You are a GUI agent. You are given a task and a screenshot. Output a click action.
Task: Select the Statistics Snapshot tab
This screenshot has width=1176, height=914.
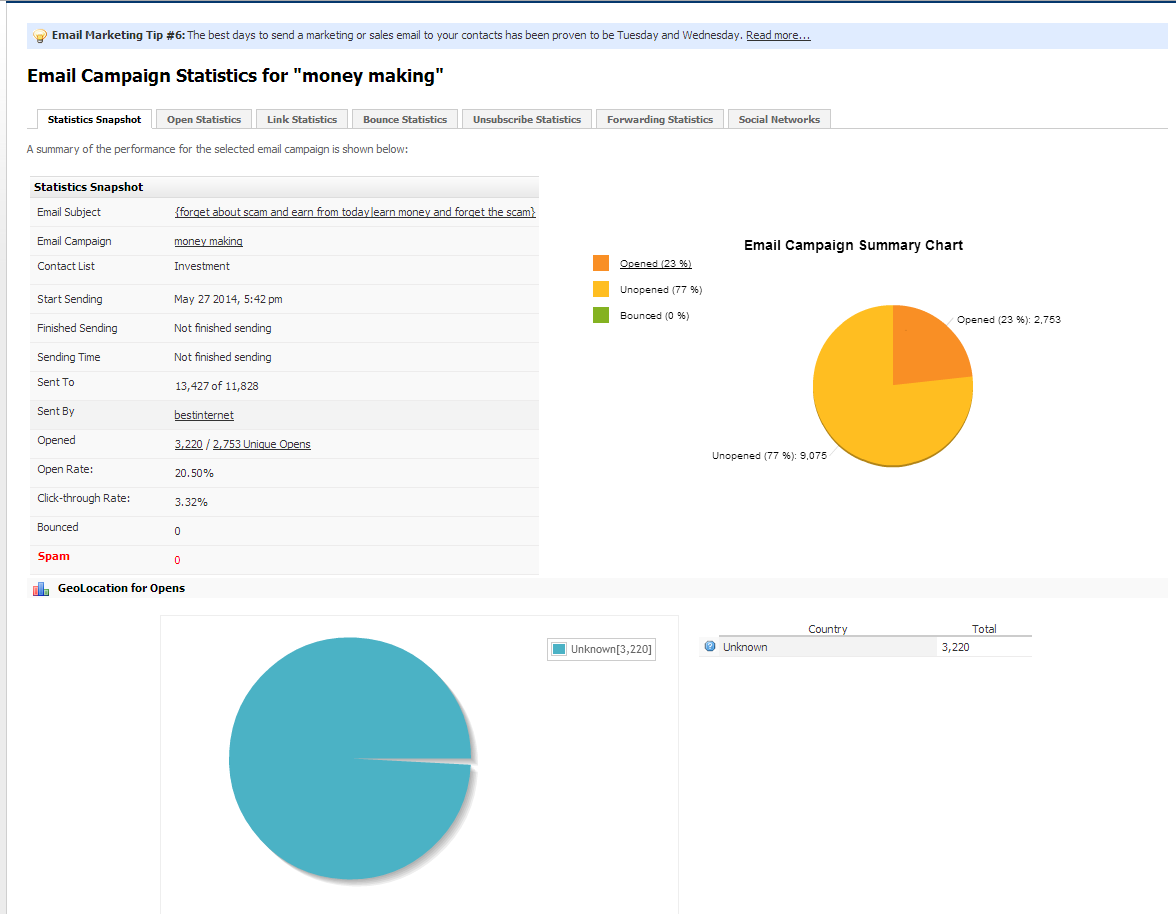pyautogui.click(x=93, y=118)
